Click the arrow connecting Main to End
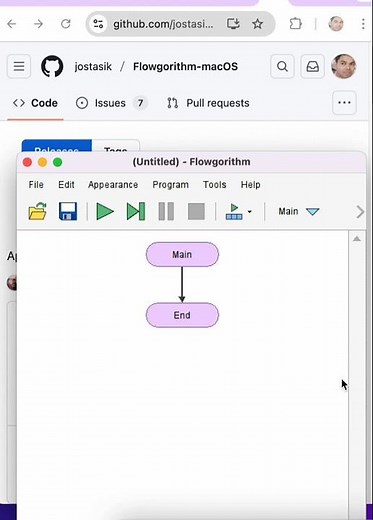 tap(182, 285)
